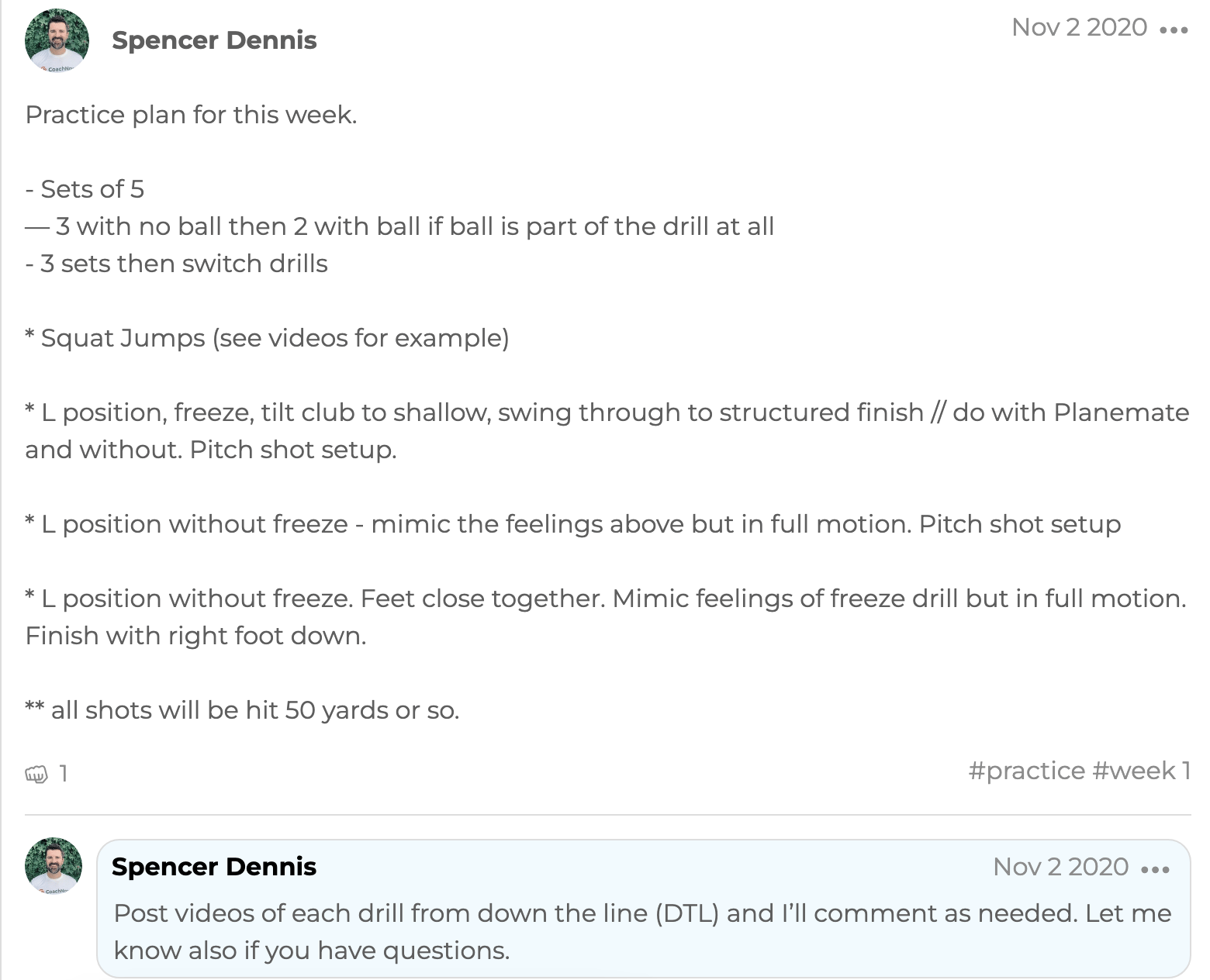Open the list of people who reacted

tap(64, 773)
